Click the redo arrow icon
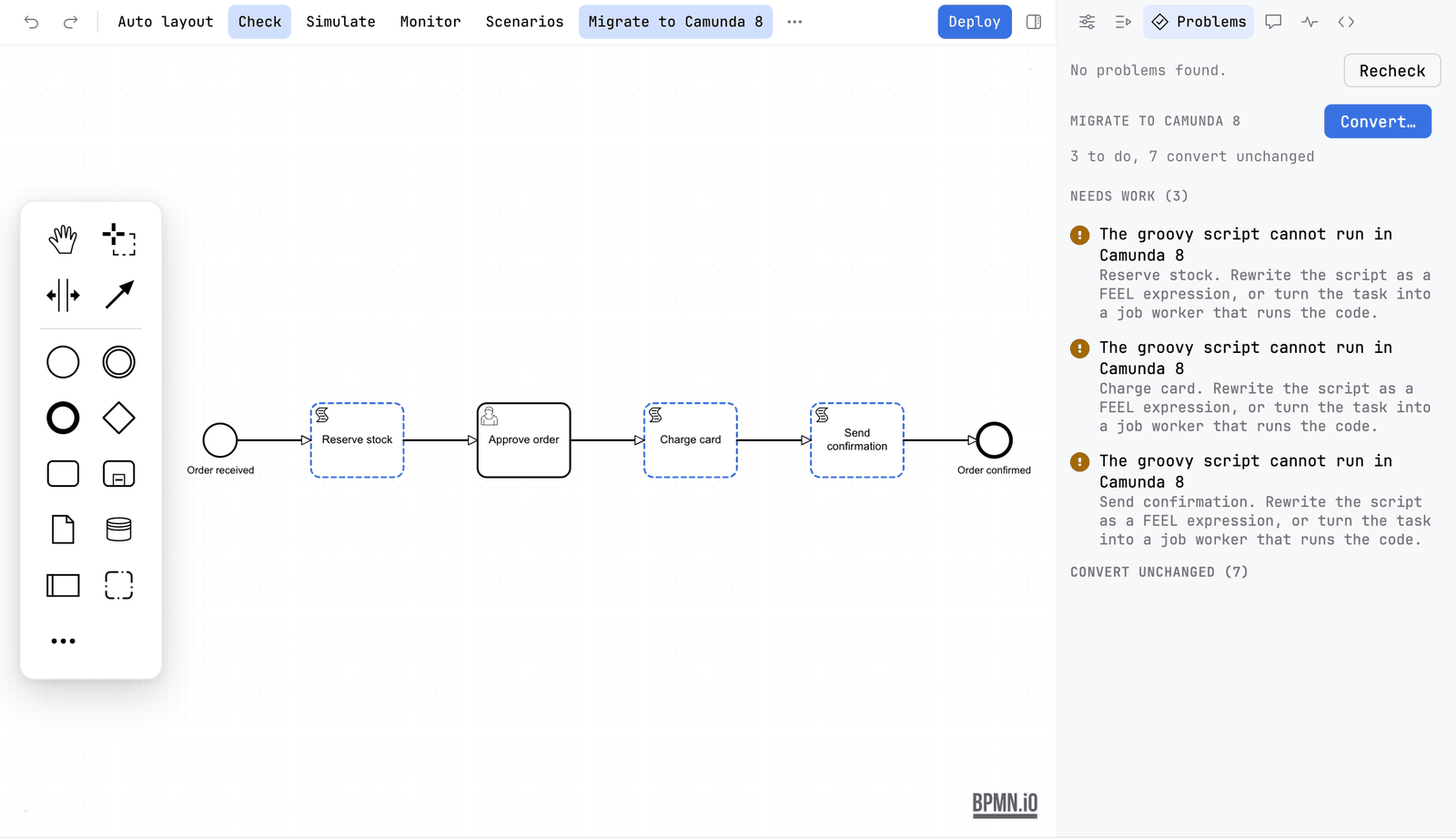 pyautogui.click(x=70, y=22)
